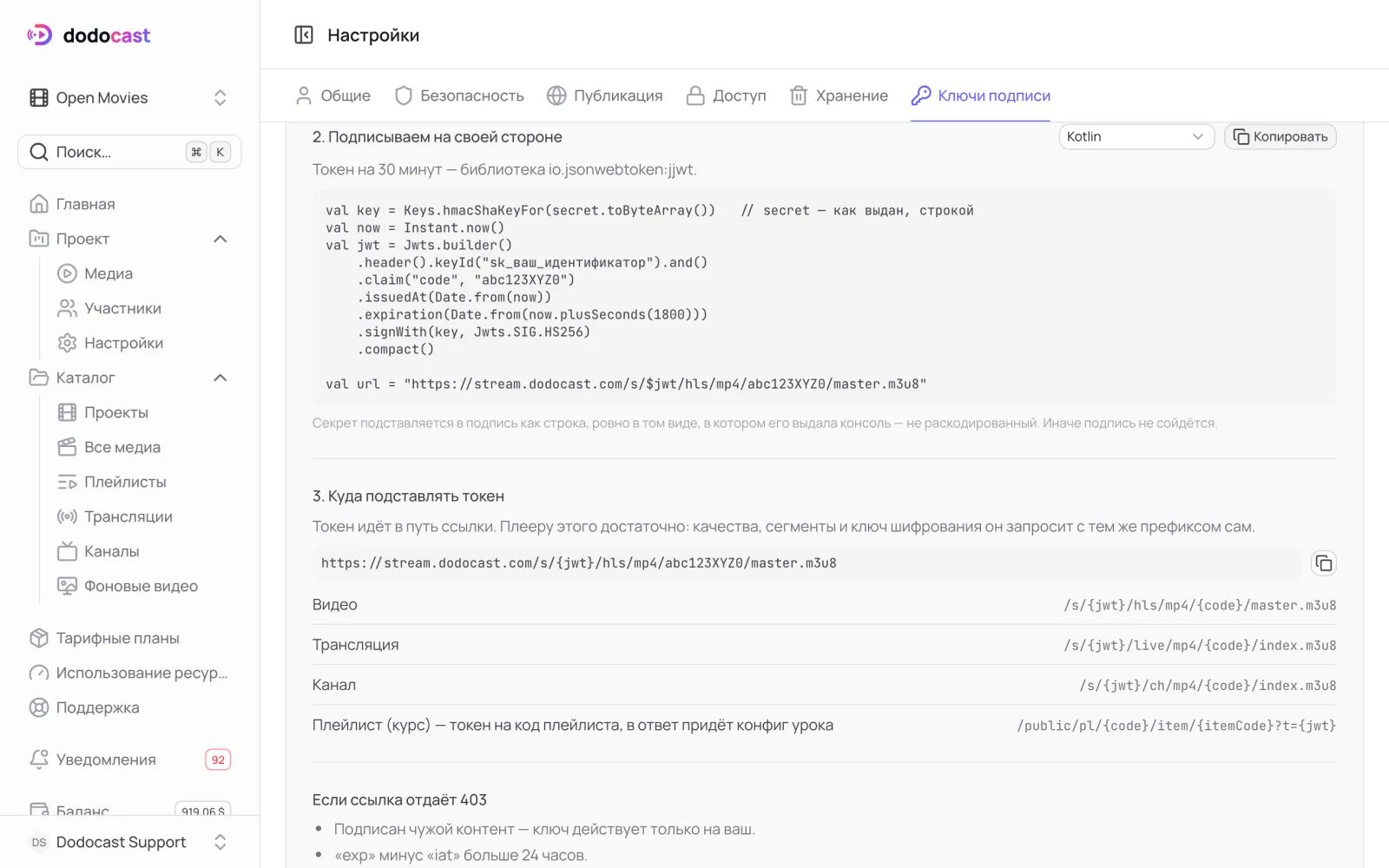This screenshot has width=1389, height=868.
Task: Switch to the Доступ tab
Action: pos(727,95)
